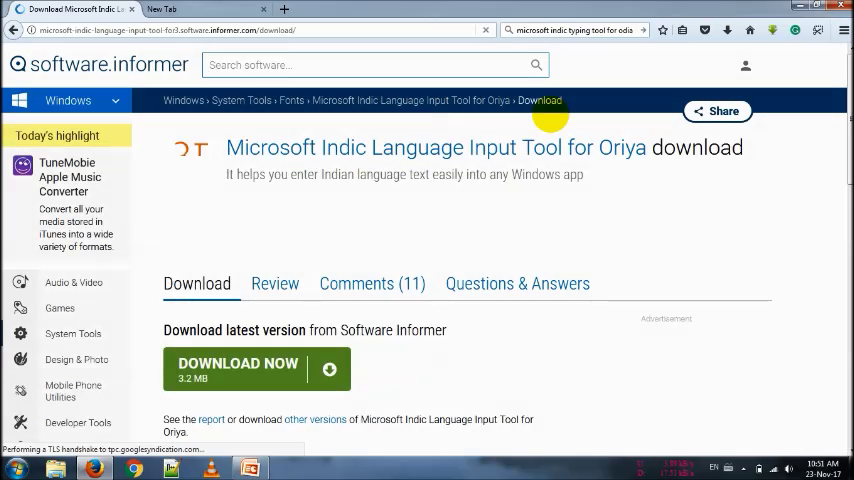854x480 pixels.
Task: Open the Questions & Answers tab
Action: point(517,283)
